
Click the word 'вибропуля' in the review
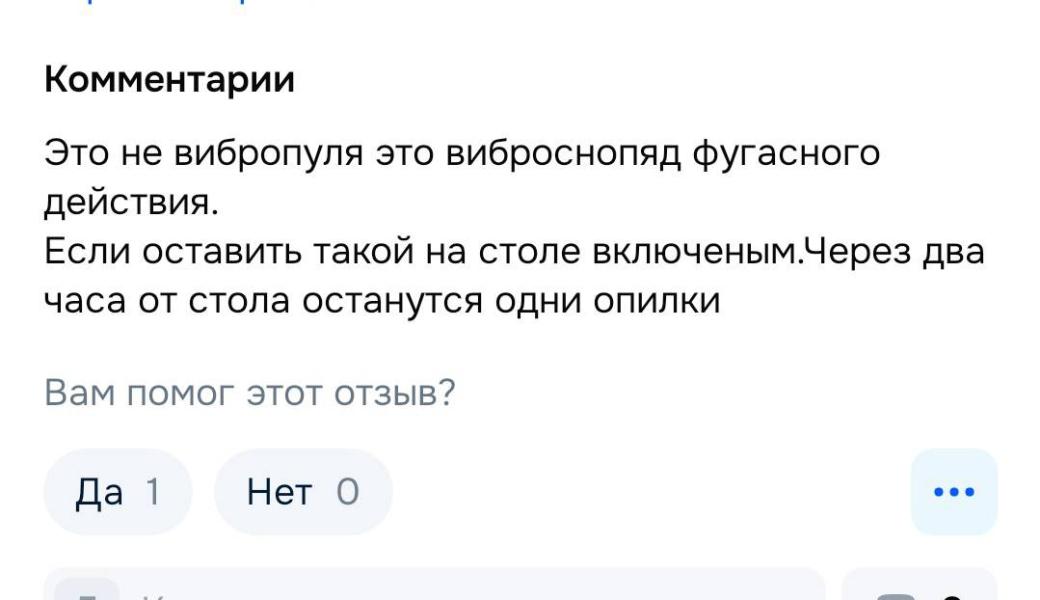[x=269, y=154]
